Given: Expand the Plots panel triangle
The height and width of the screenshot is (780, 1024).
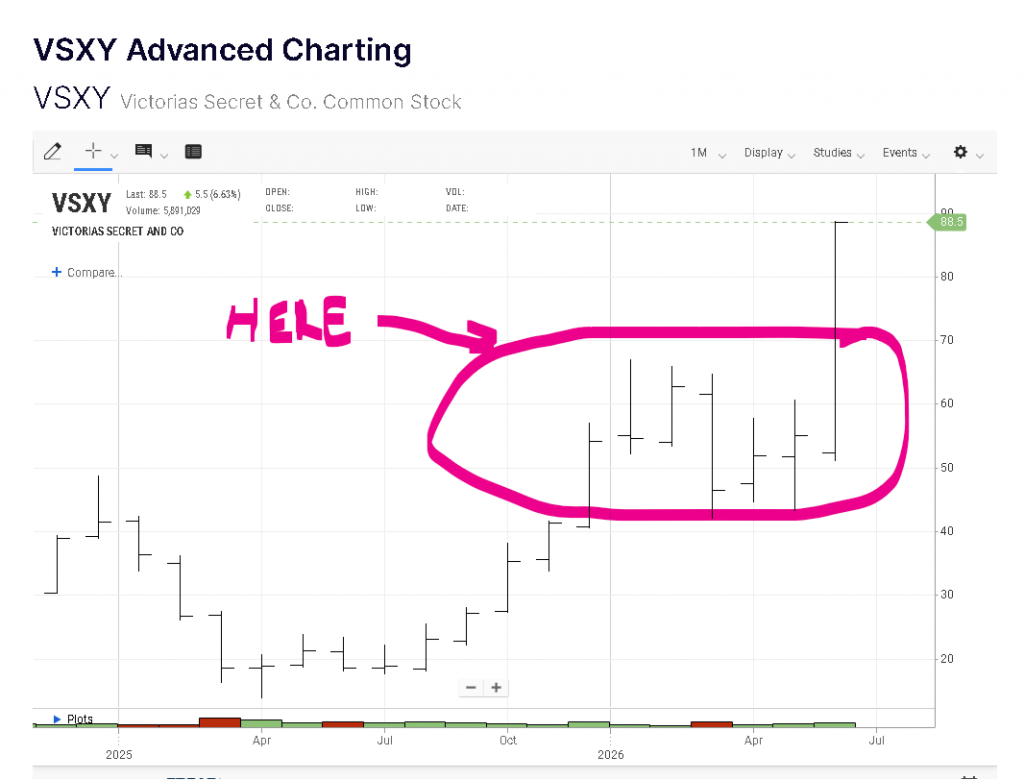Looking at the screenshot, I should click(57, 719).
